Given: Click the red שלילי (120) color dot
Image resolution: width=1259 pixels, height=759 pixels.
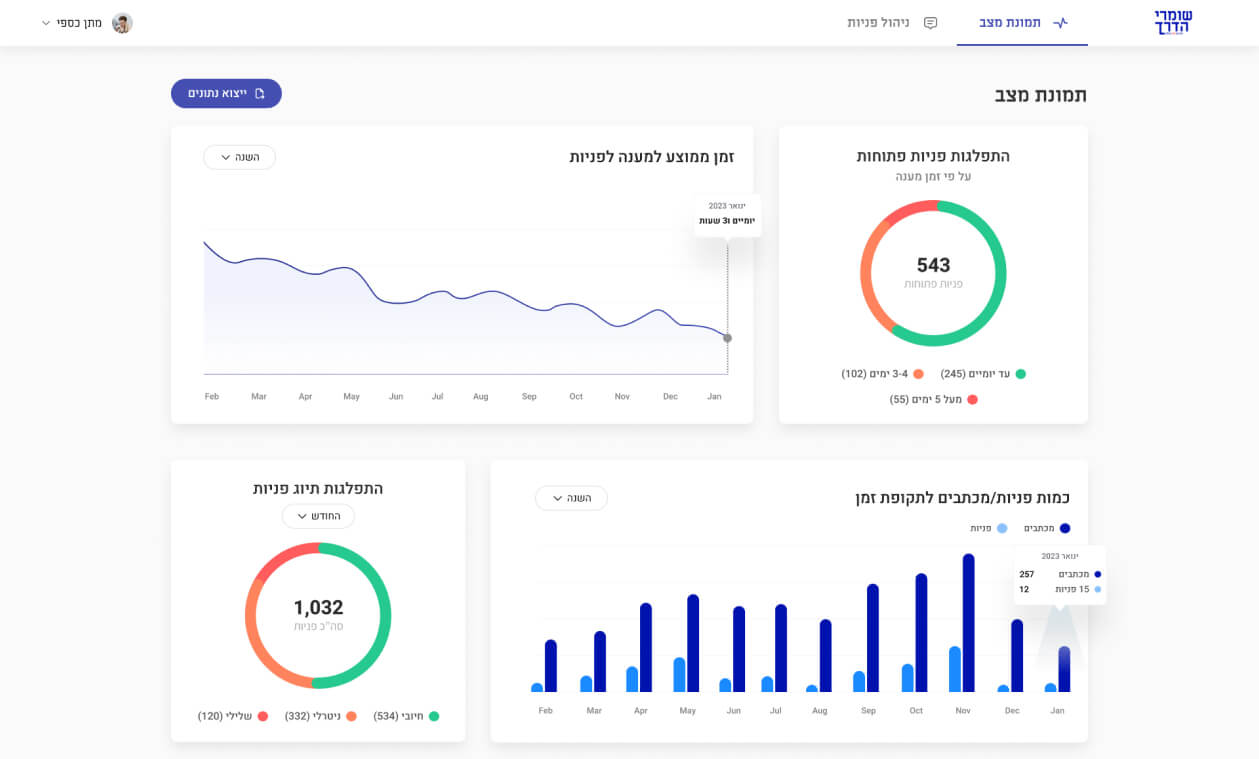Looking at the screenshot, I should tap(263, 716).
